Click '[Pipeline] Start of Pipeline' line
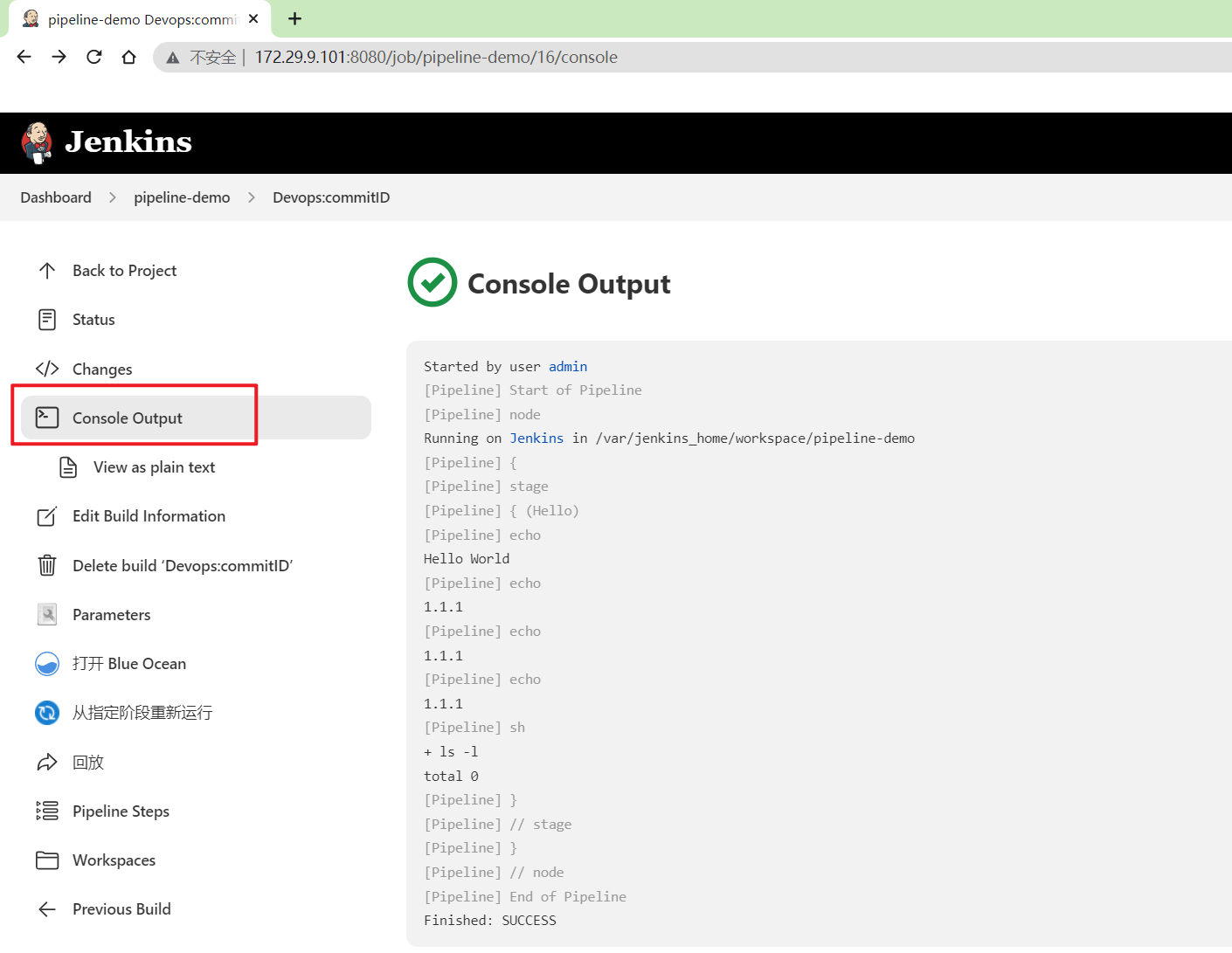 533,390
